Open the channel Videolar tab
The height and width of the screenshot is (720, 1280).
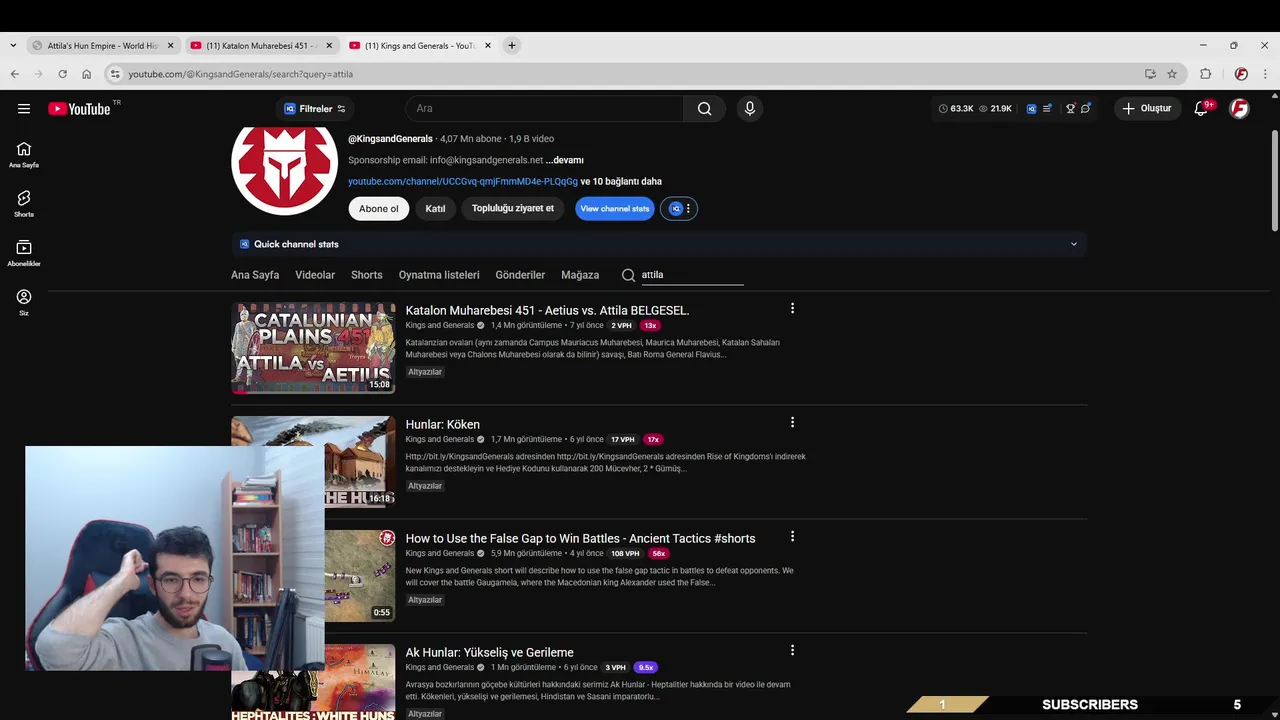pyautogui.click(x=315, y=275)
